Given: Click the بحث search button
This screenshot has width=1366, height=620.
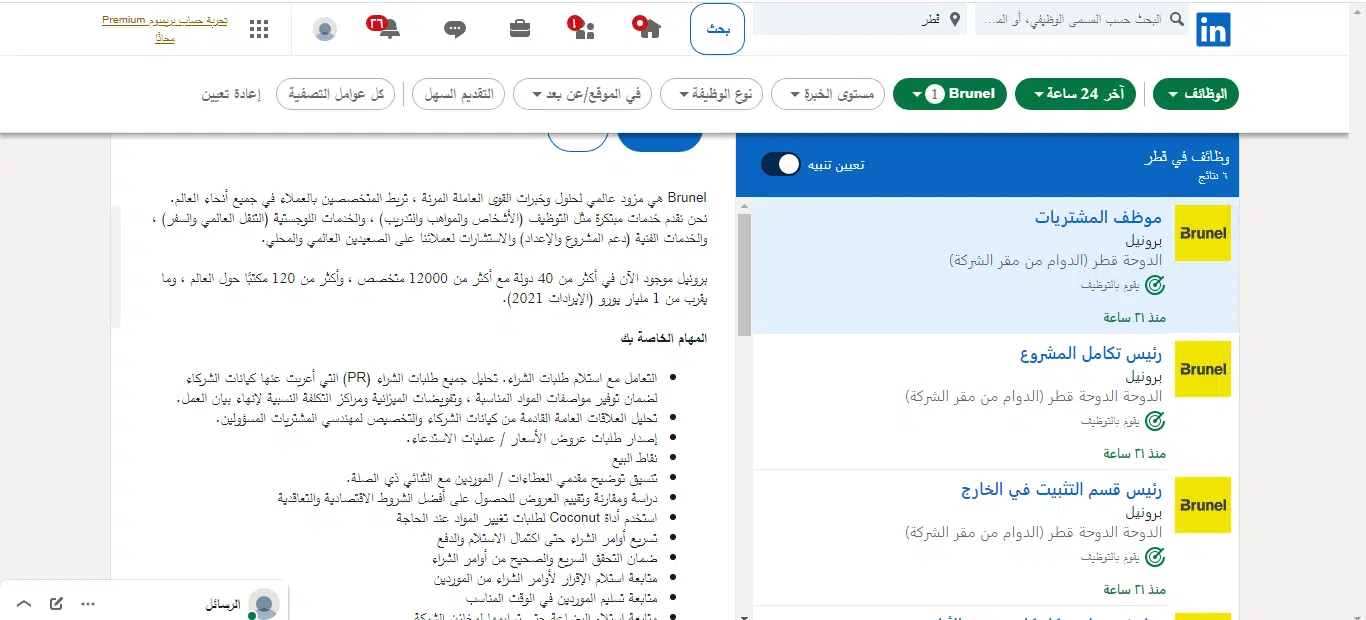Looking at the screenshot, I should click(718, 29).
